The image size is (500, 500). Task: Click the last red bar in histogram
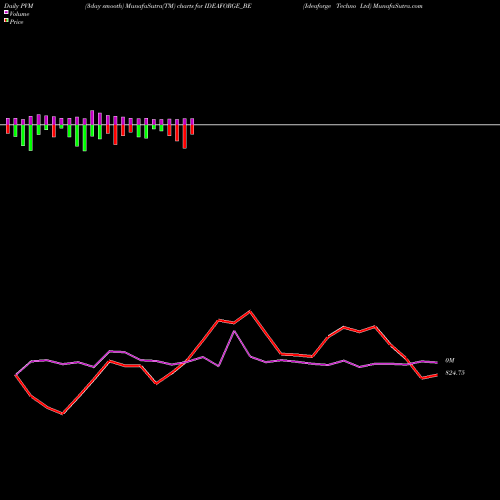coord(192,130)
